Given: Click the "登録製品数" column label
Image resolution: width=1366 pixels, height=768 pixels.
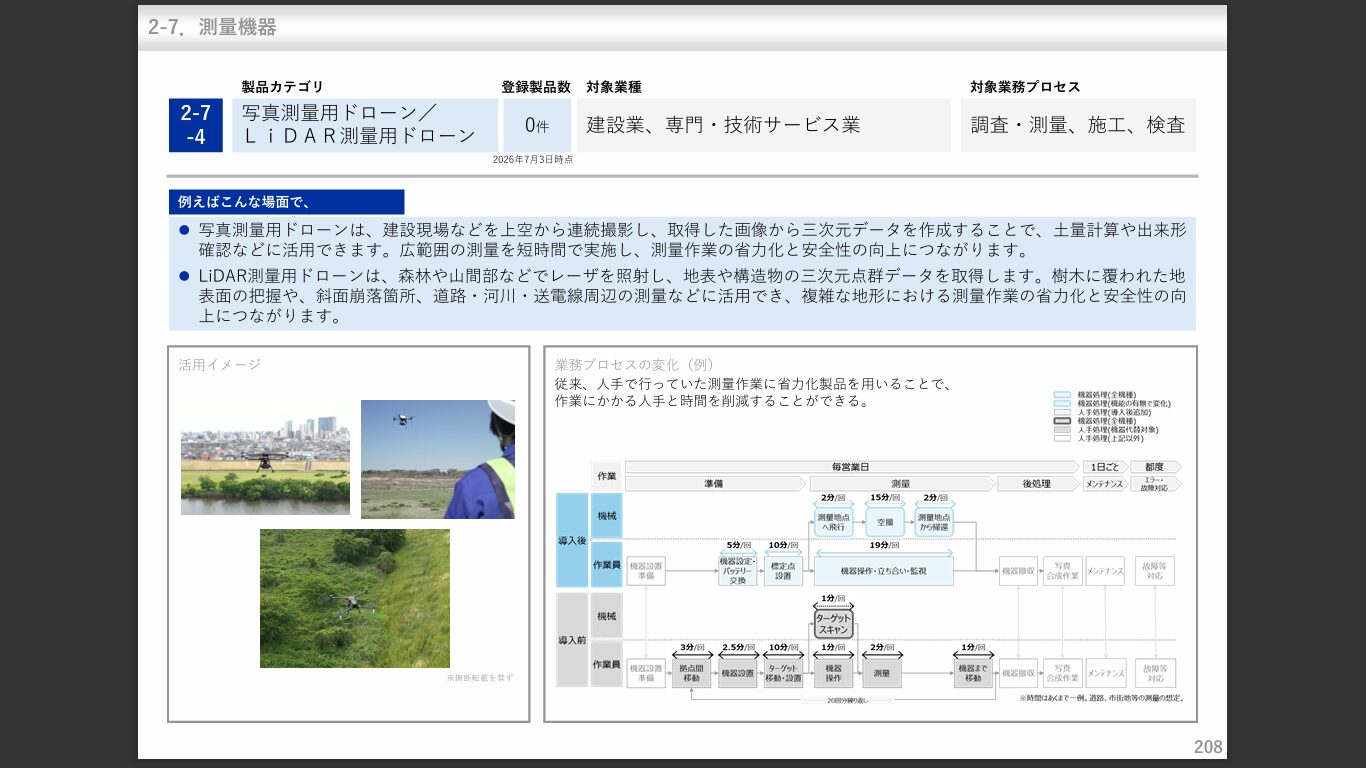Looking at the screenshot, I should (536, 87).
